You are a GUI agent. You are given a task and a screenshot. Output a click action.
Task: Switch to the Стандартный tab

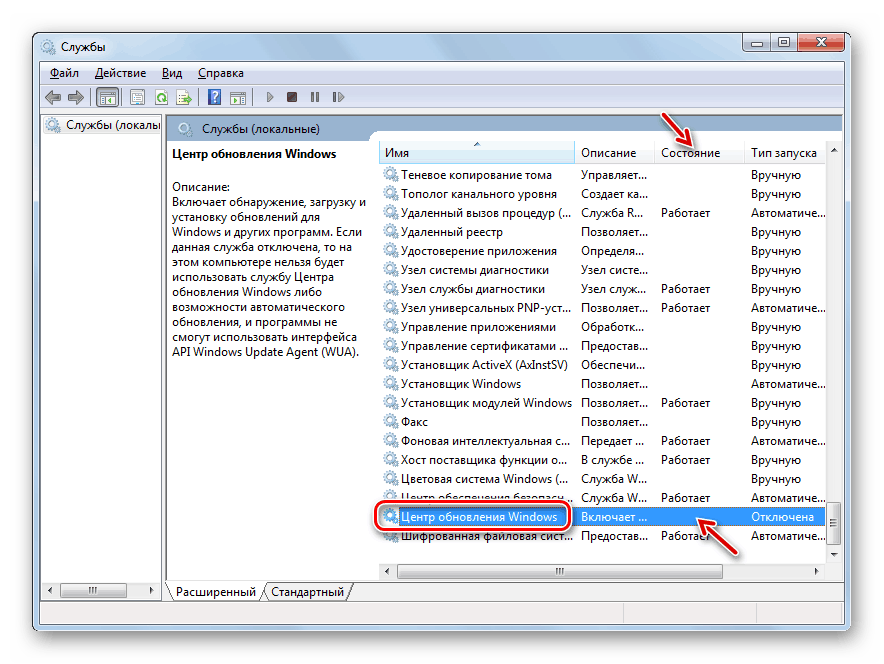tap(307, 592)
